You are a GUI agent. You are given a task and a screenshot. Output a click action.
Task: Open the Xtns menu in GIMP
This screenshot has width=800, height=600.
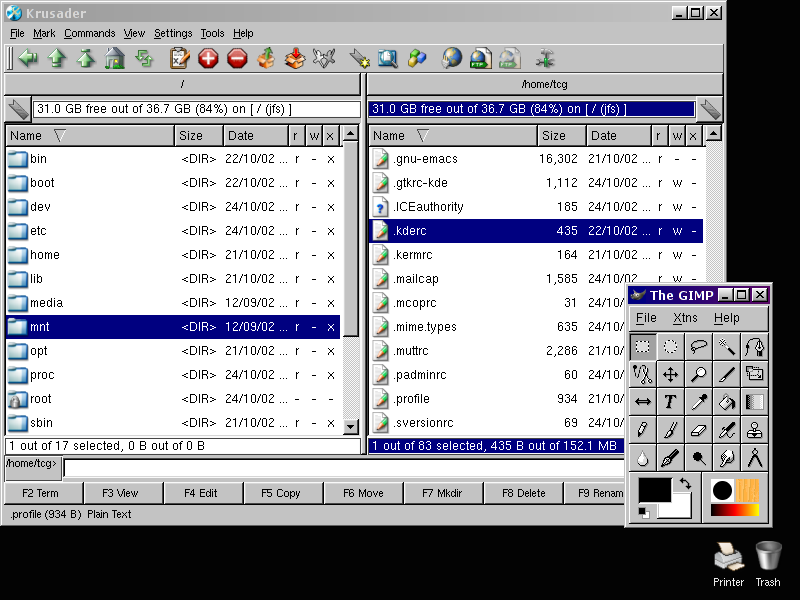point(685,318)
